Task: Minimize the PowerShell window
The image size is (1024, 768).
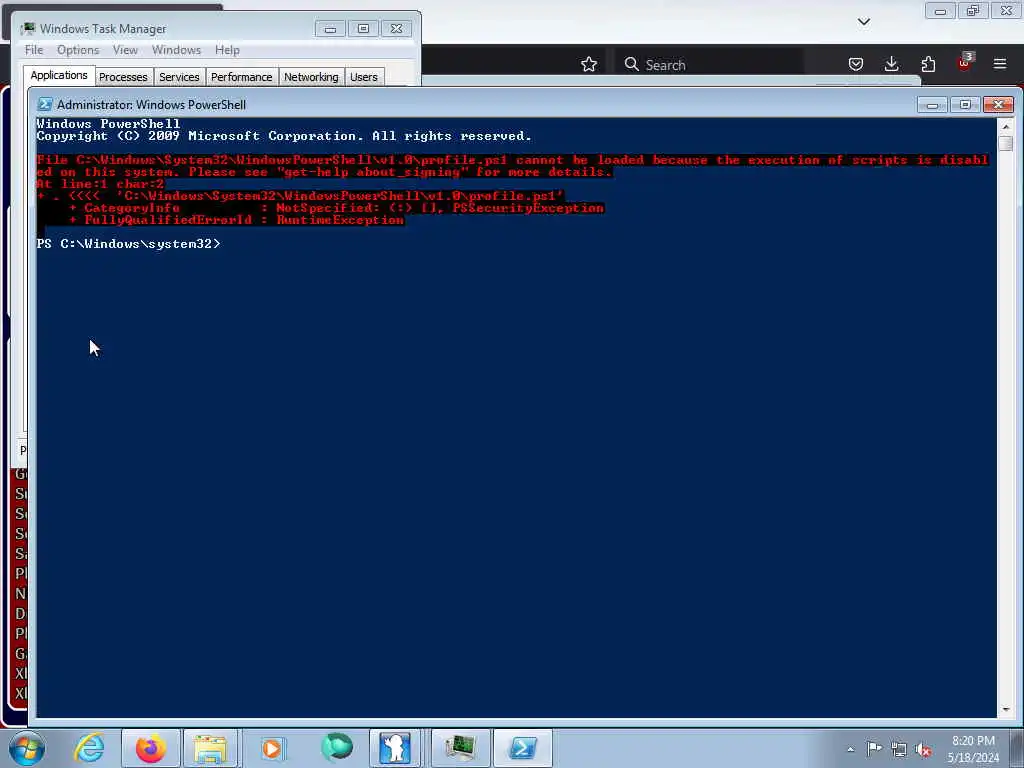Action: (x=932, y=104)
